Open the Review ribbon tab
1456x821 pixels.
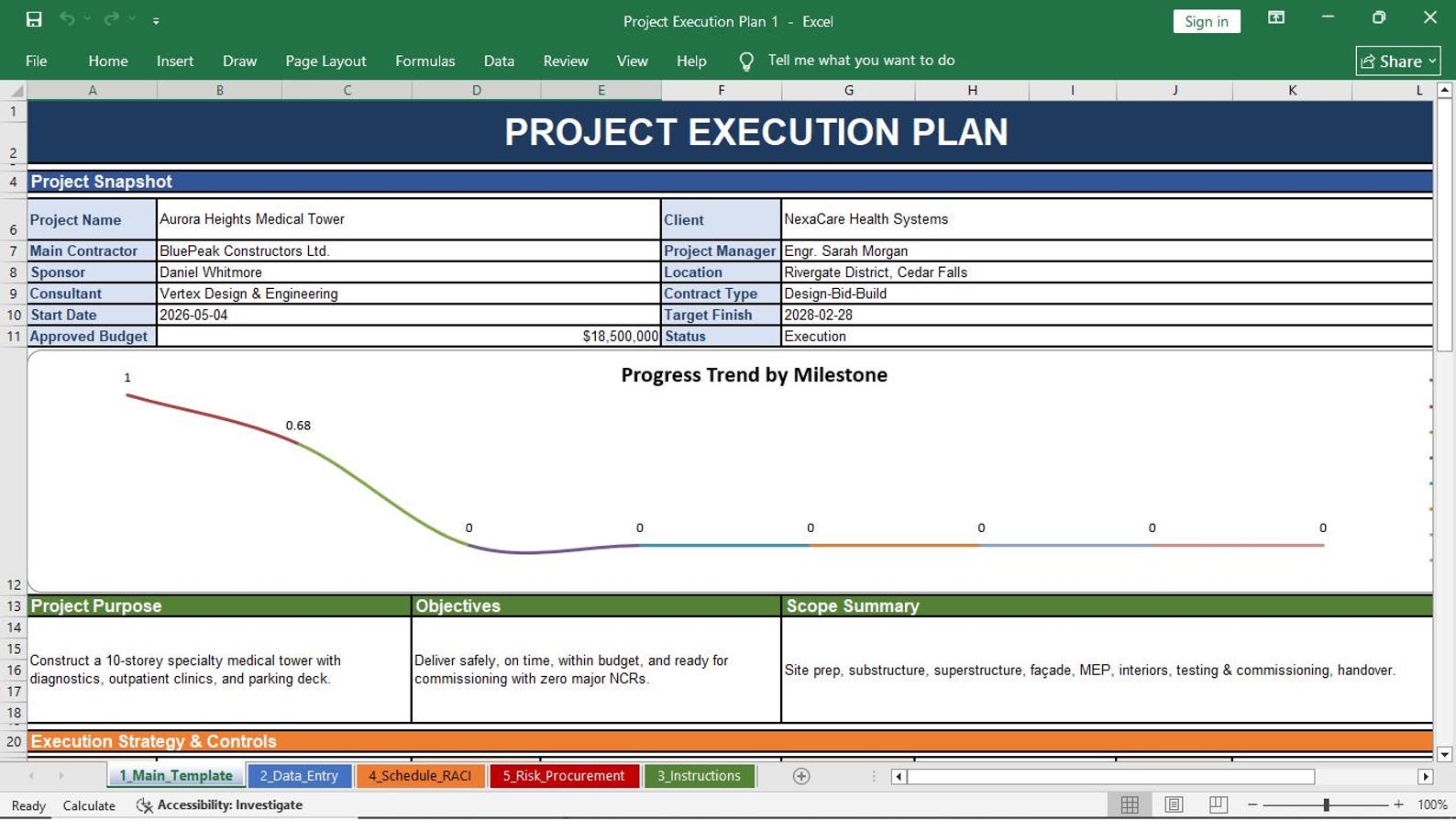(x=566, y=61)
